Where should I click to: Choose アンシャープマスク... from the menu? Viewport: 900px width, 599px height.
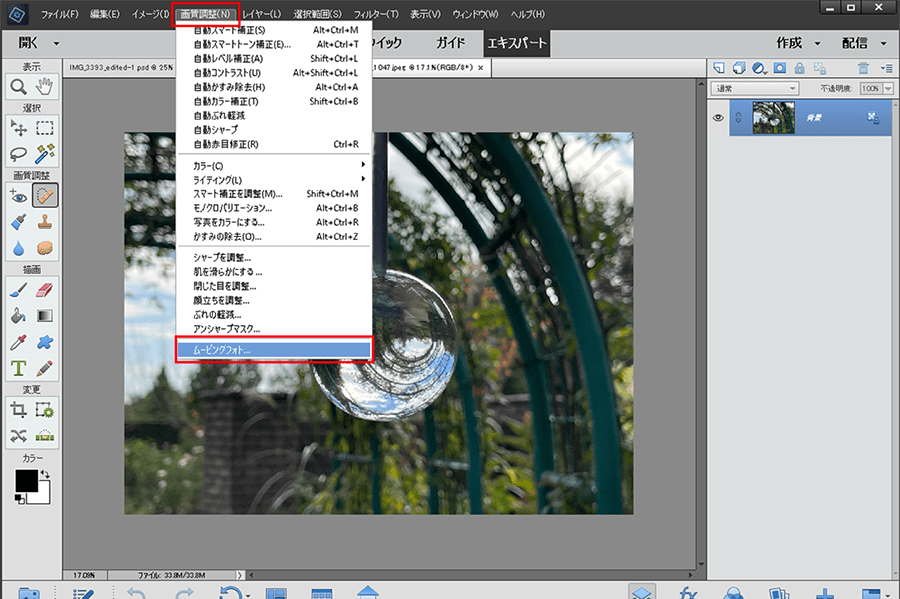point(274,329)
